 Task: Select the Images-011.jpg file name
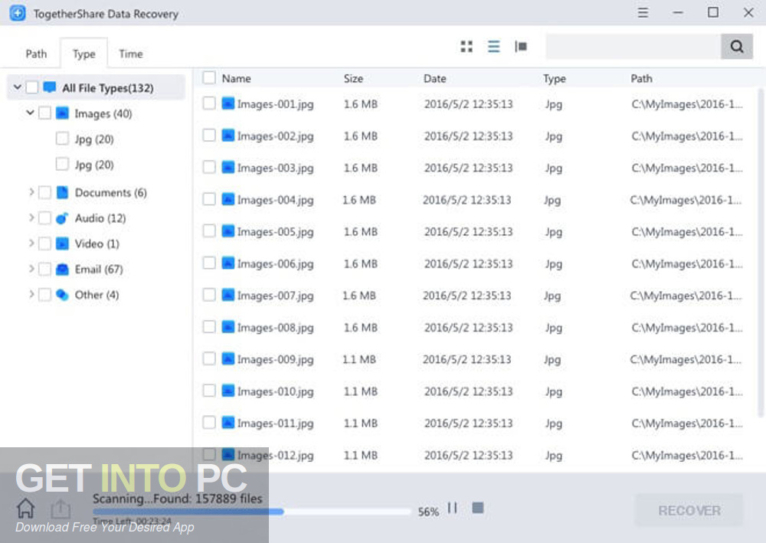click(x=276, y=423)
